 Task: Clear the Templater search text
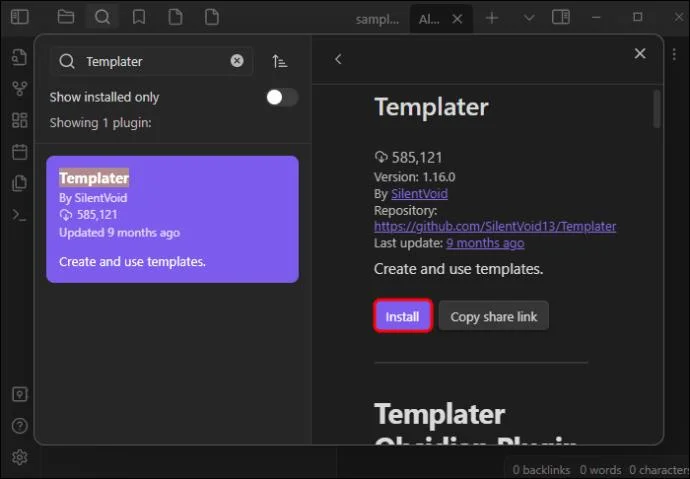click(x=237, y=61)
